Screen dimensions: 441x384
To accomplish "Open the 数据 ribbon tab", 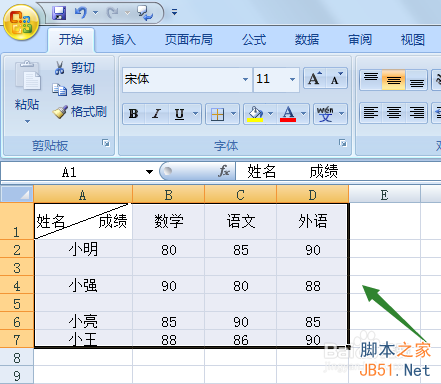I will [x=307, y=40].
